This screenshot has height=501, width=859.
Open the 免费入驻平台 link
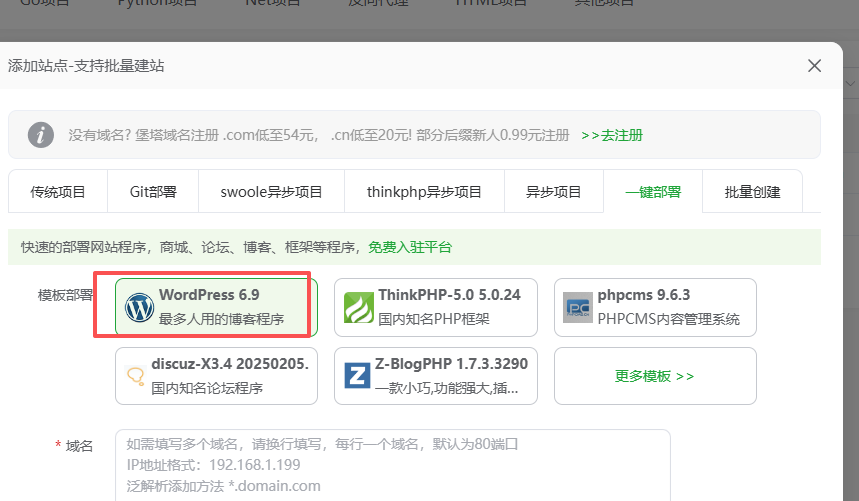tap(410, 247)
